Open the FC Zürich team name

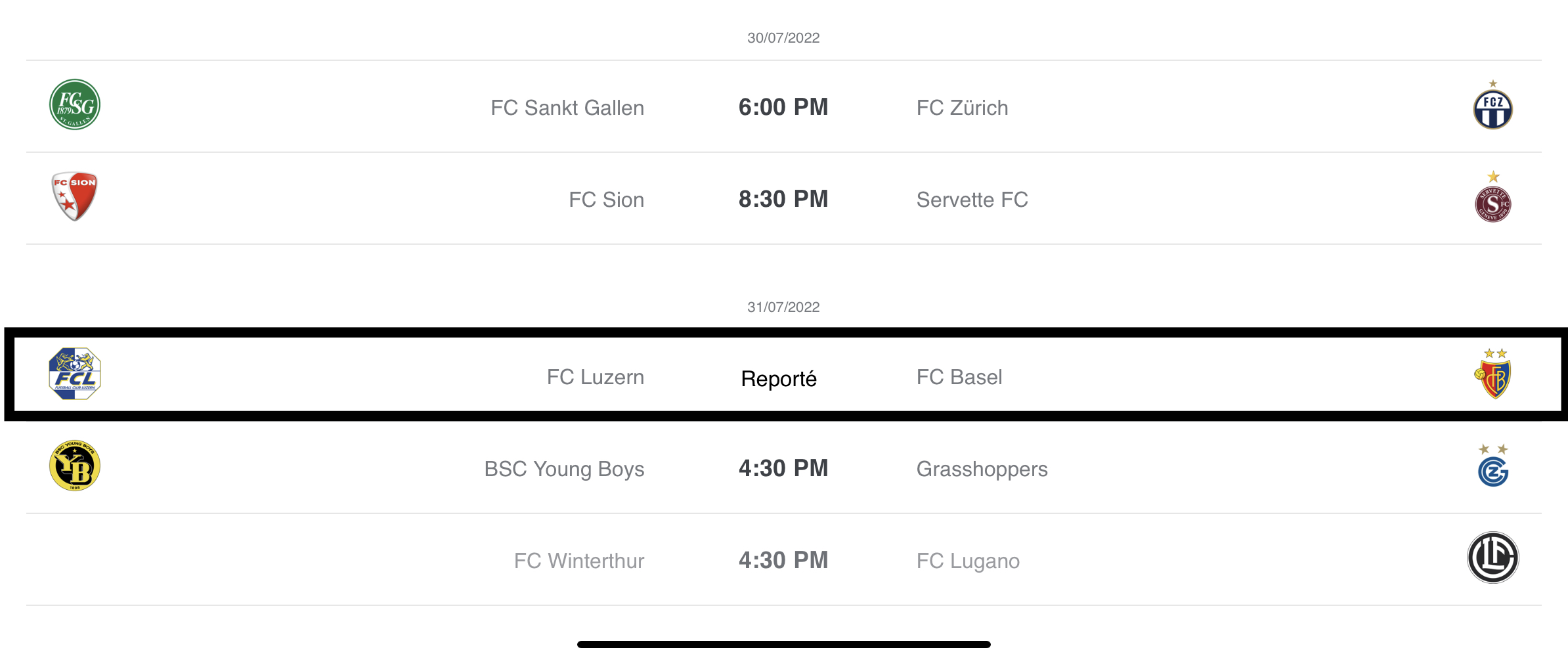coord(962,108)
